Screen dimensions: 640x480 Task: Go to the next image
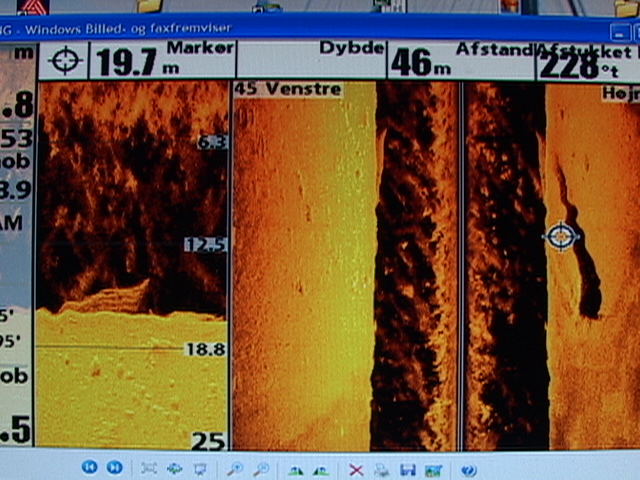[x=114, y=468]
